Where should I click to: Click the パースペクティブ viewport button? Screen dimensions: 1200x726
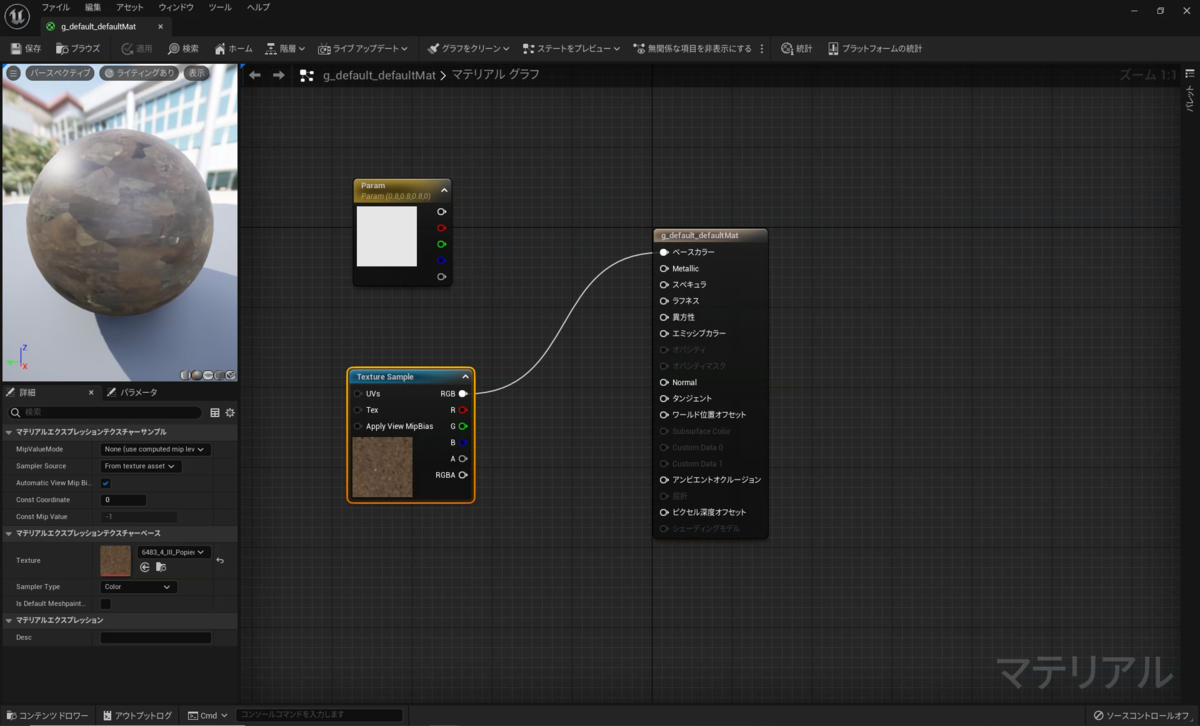coord(60,73)
